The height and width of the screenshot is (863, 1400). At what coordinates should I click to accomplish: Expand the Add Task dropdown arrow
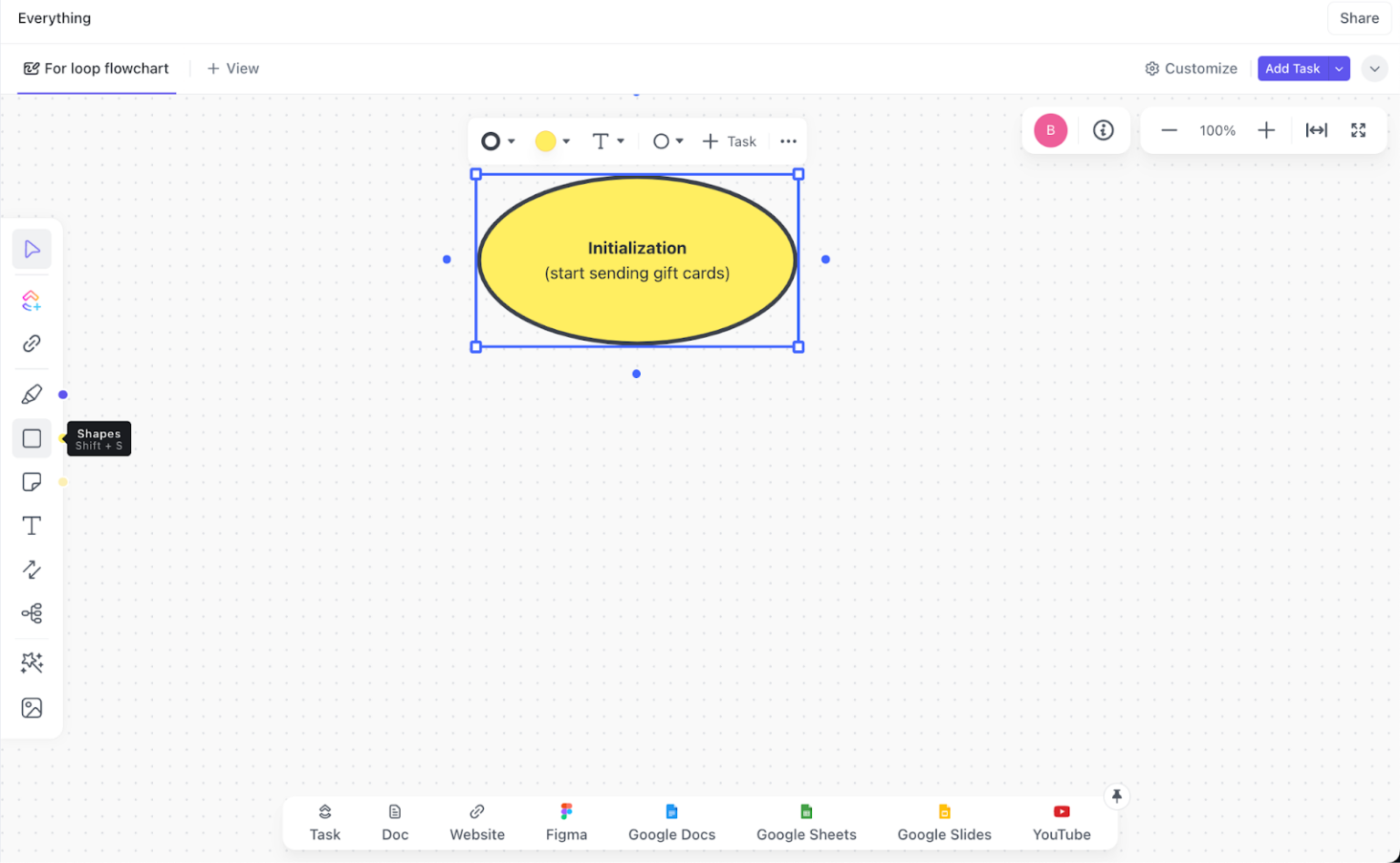(1339, 68)
